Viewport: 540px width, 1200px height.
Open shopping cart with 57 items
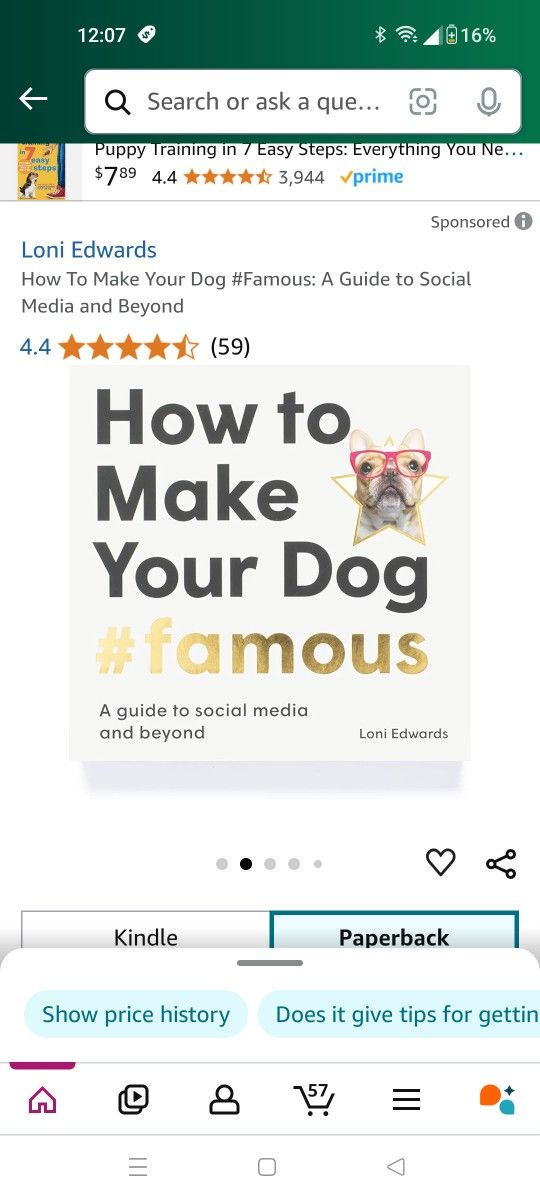[x=314, y=1099]
